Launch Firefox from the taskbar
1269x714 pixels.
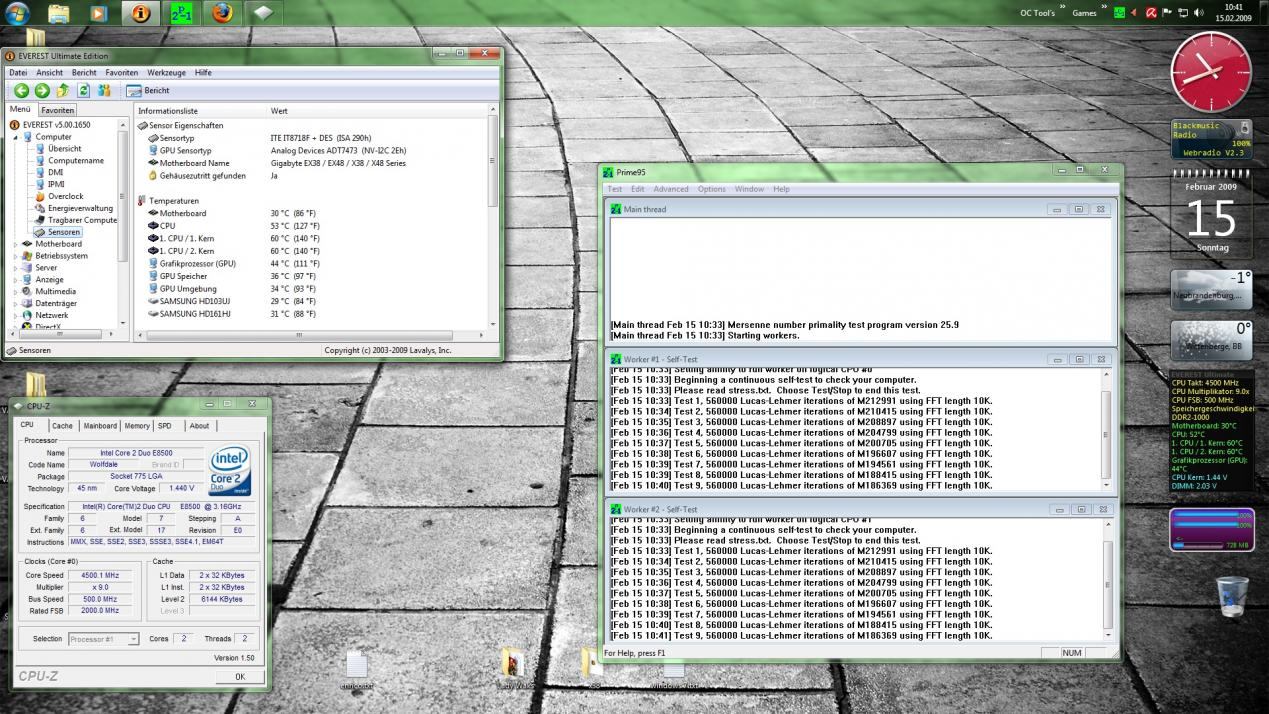222,13
